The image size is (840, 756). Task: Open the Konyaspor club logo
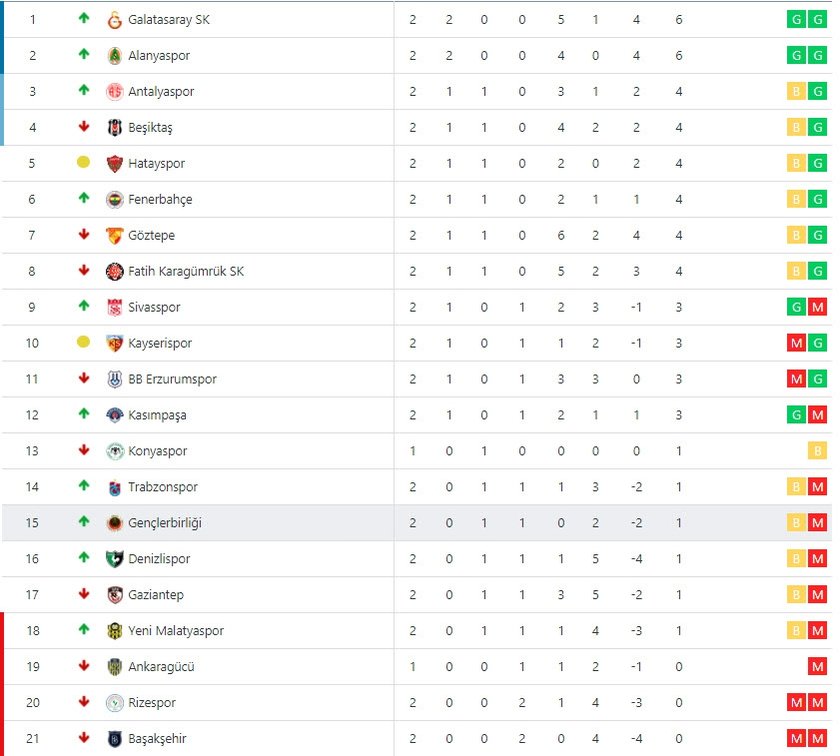click(115, 451)
